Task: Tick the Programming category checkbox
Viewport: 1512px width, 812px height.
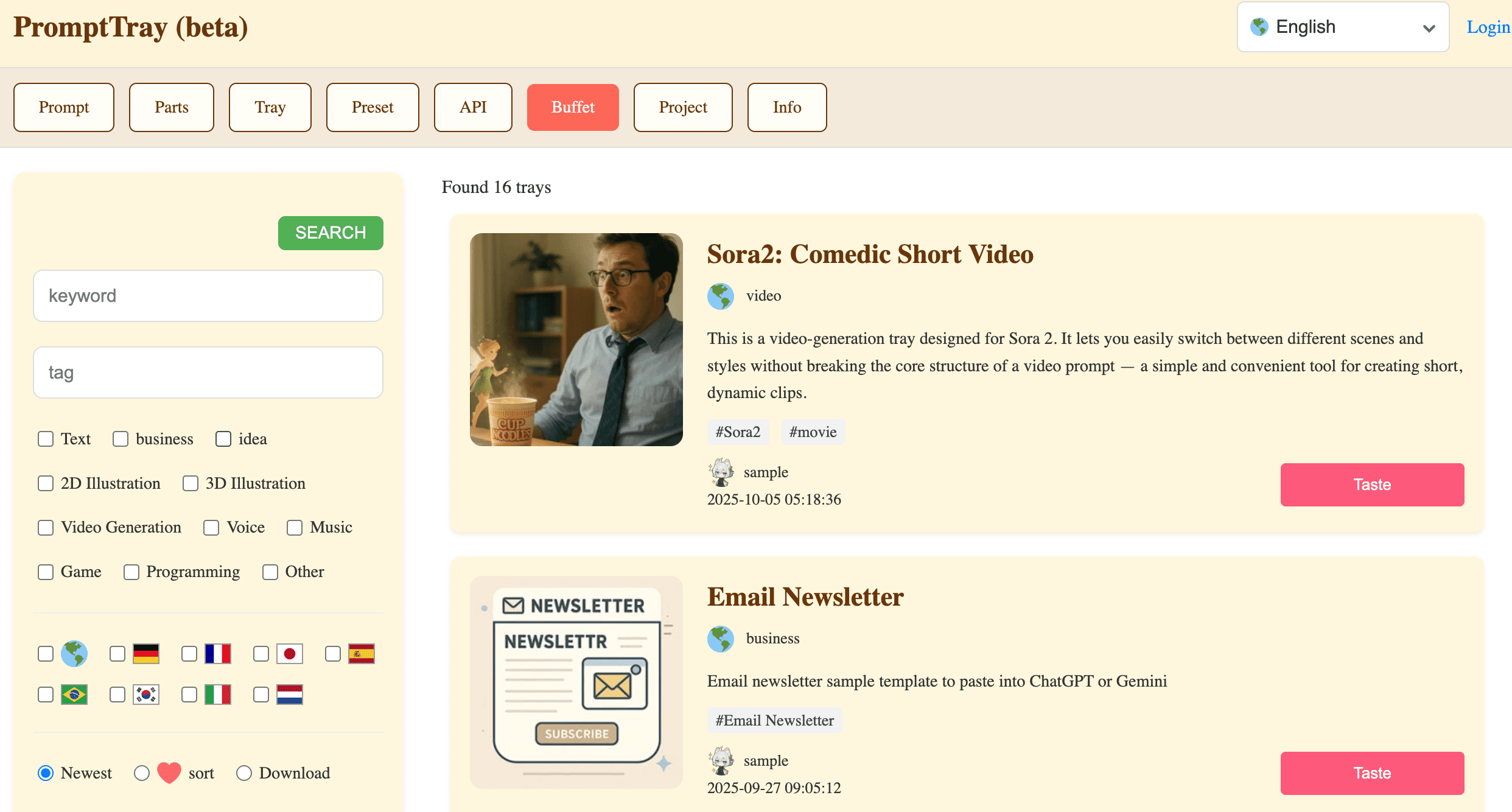Action: click(131, 572)
